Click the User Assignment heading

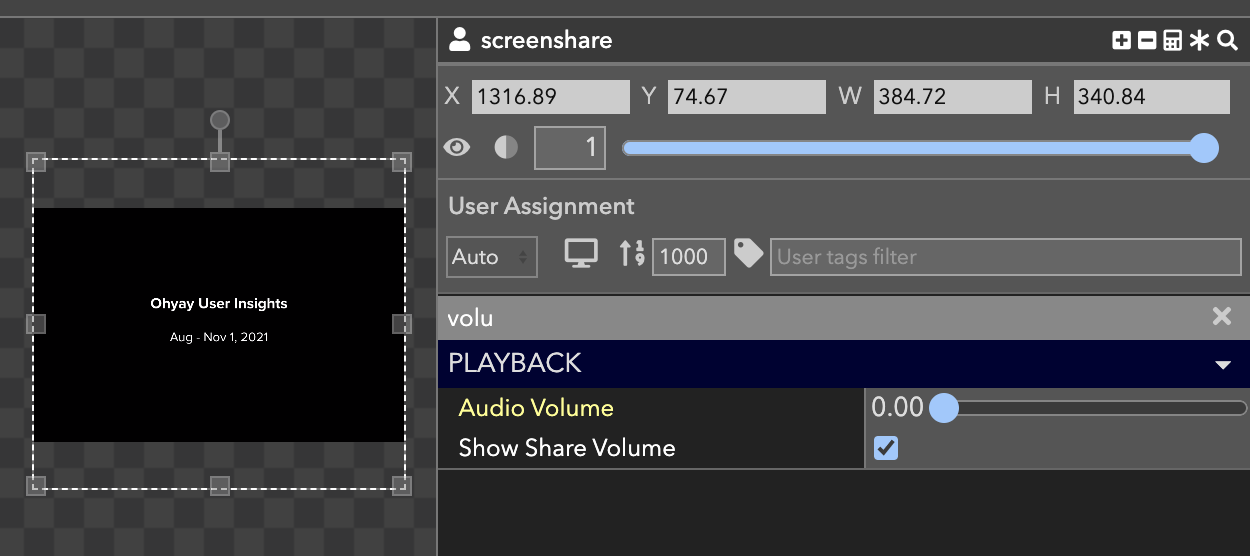pos(541,206)
